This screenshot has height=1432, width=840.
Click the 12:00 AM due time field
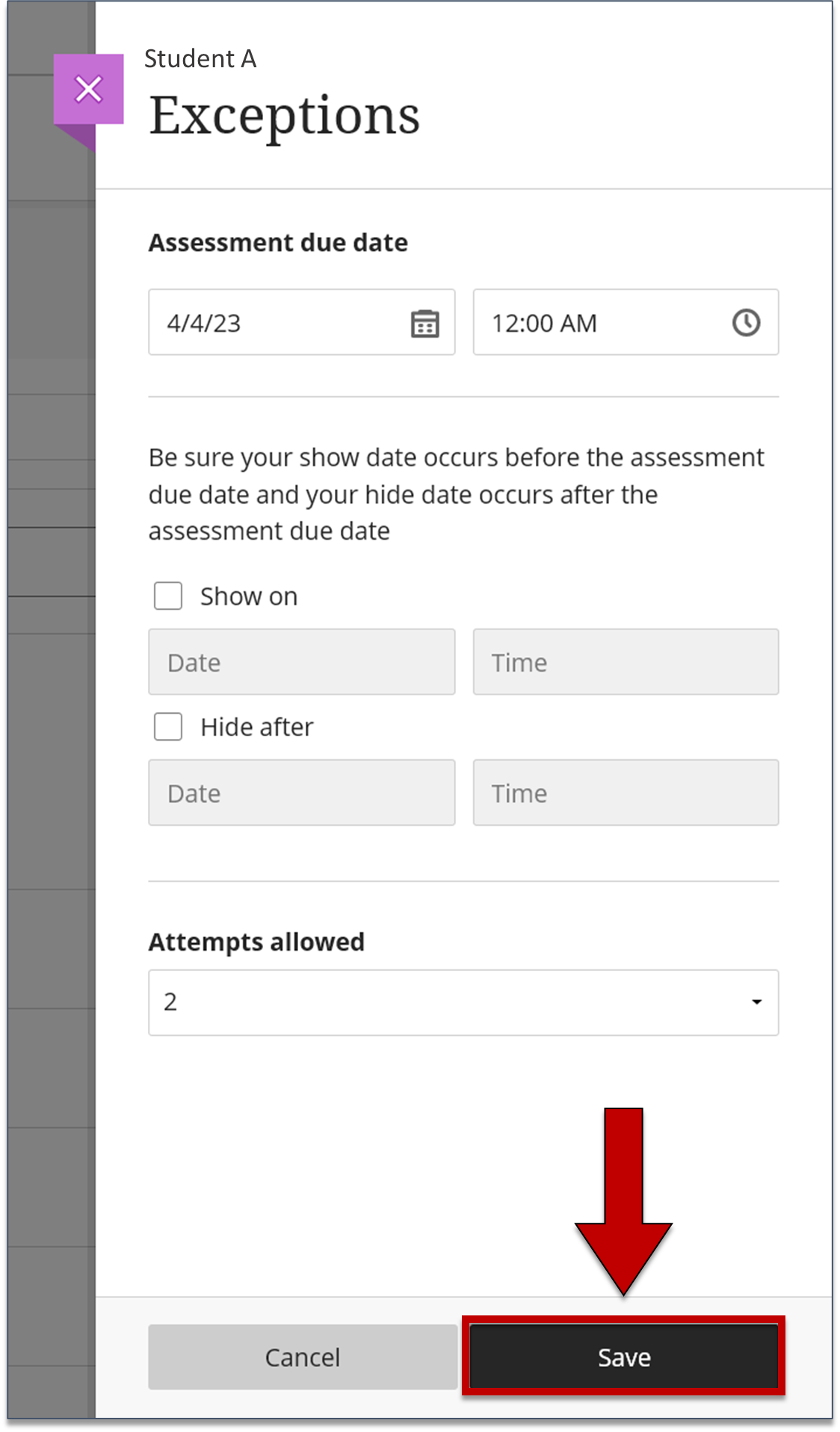tap(626, 322)
